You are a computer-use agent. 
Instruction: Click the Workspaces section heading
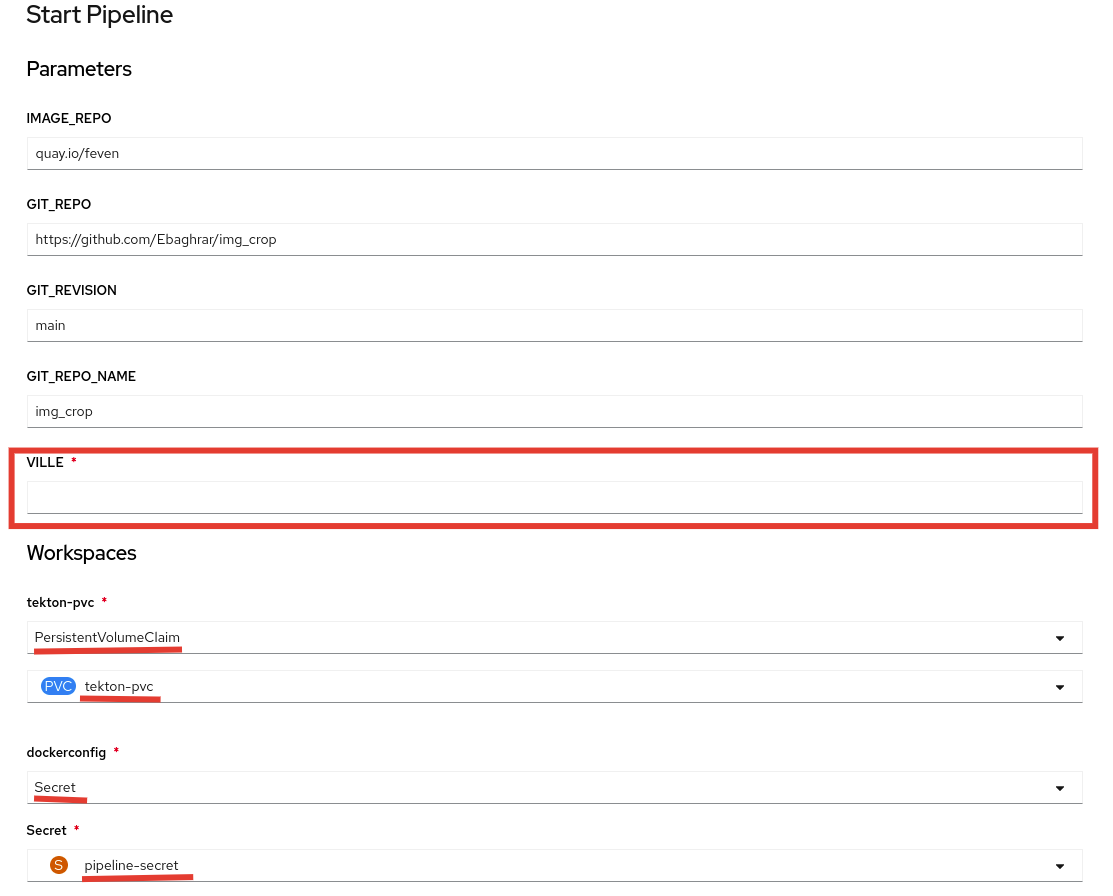(81, 553)
